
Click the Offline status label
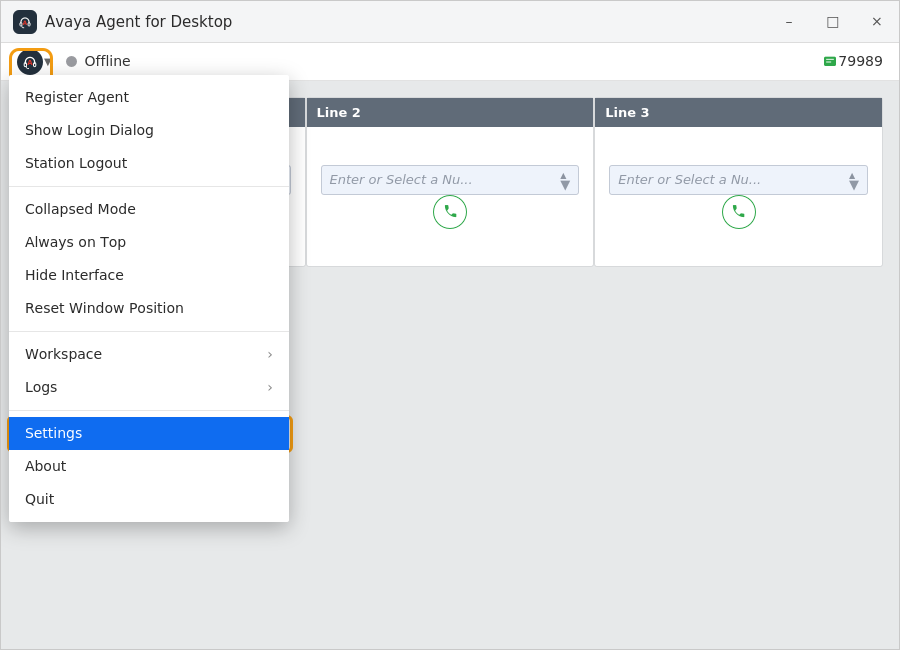pos(107,61)
